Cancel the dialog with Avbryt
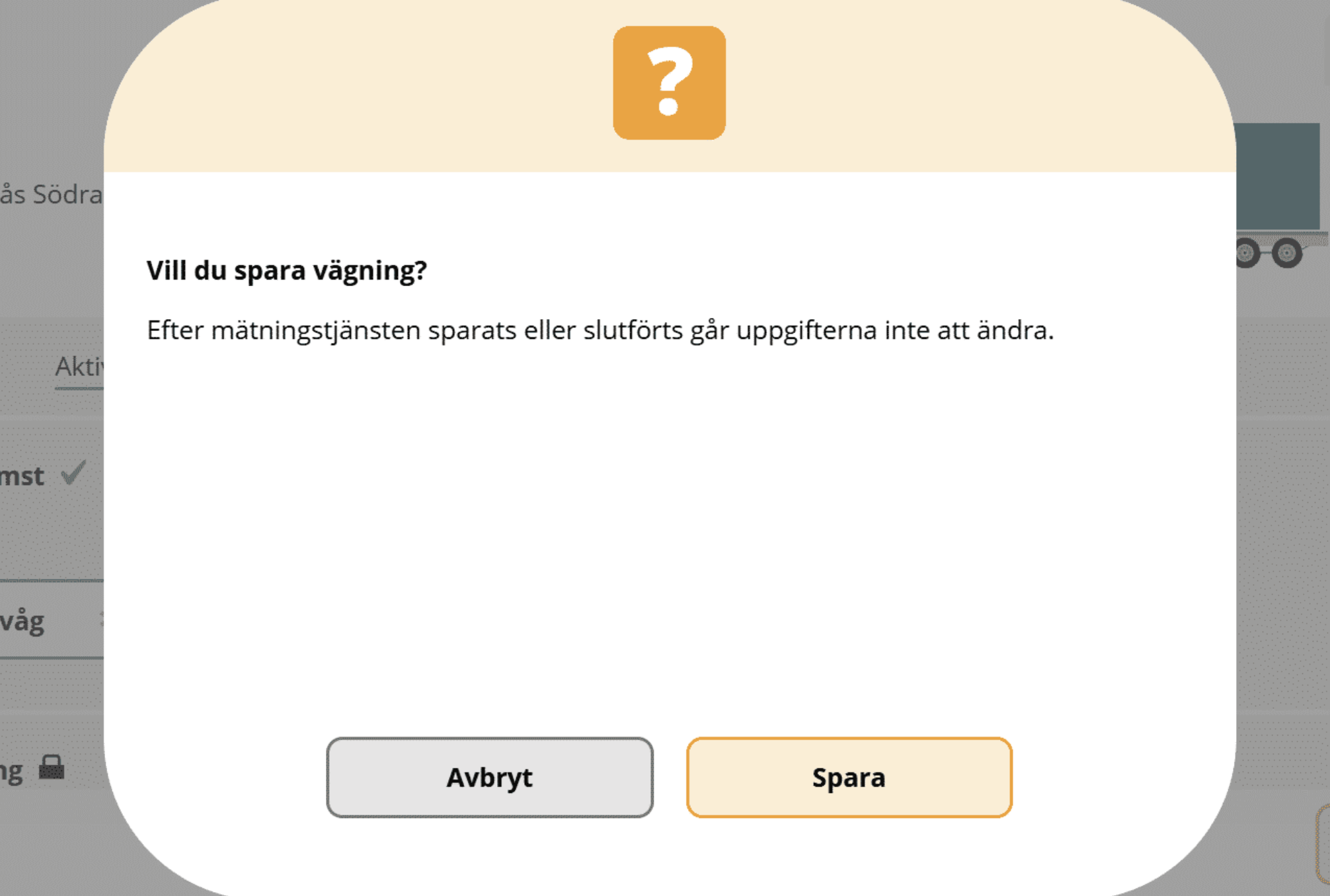 click(489, 777)
